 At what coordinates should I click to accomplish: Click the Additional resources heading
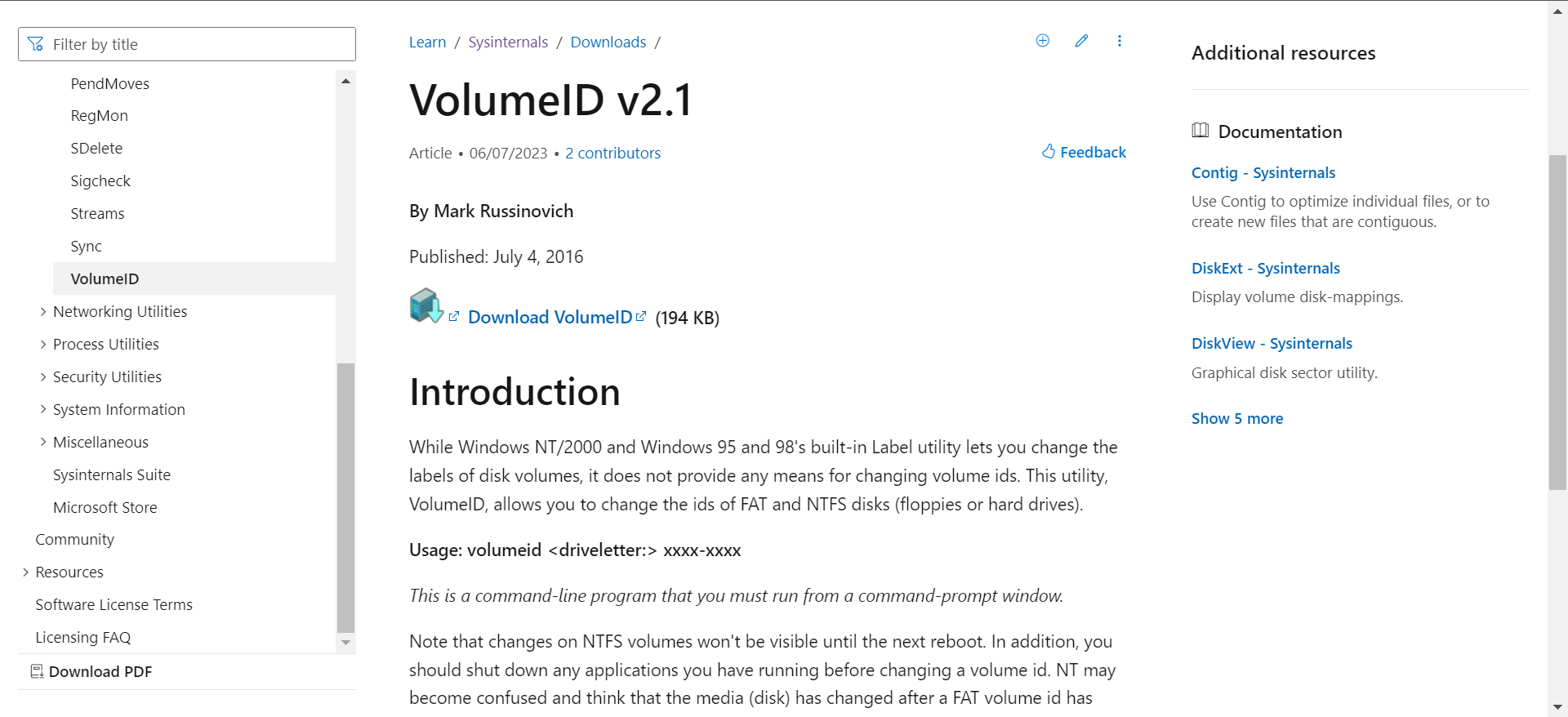1284,53
